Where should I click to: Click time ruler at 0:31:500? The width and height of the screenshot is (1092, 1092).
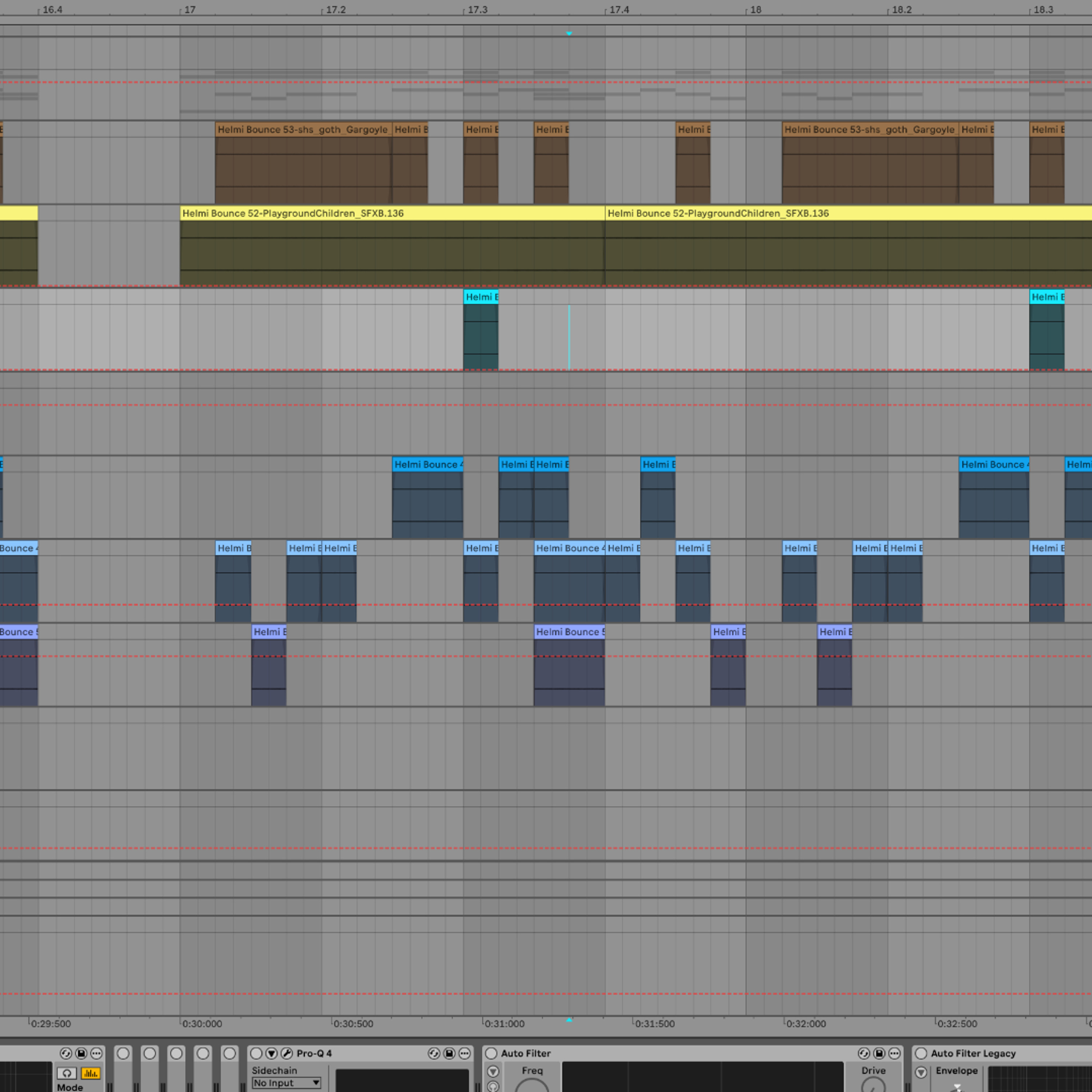[654, 1024]
